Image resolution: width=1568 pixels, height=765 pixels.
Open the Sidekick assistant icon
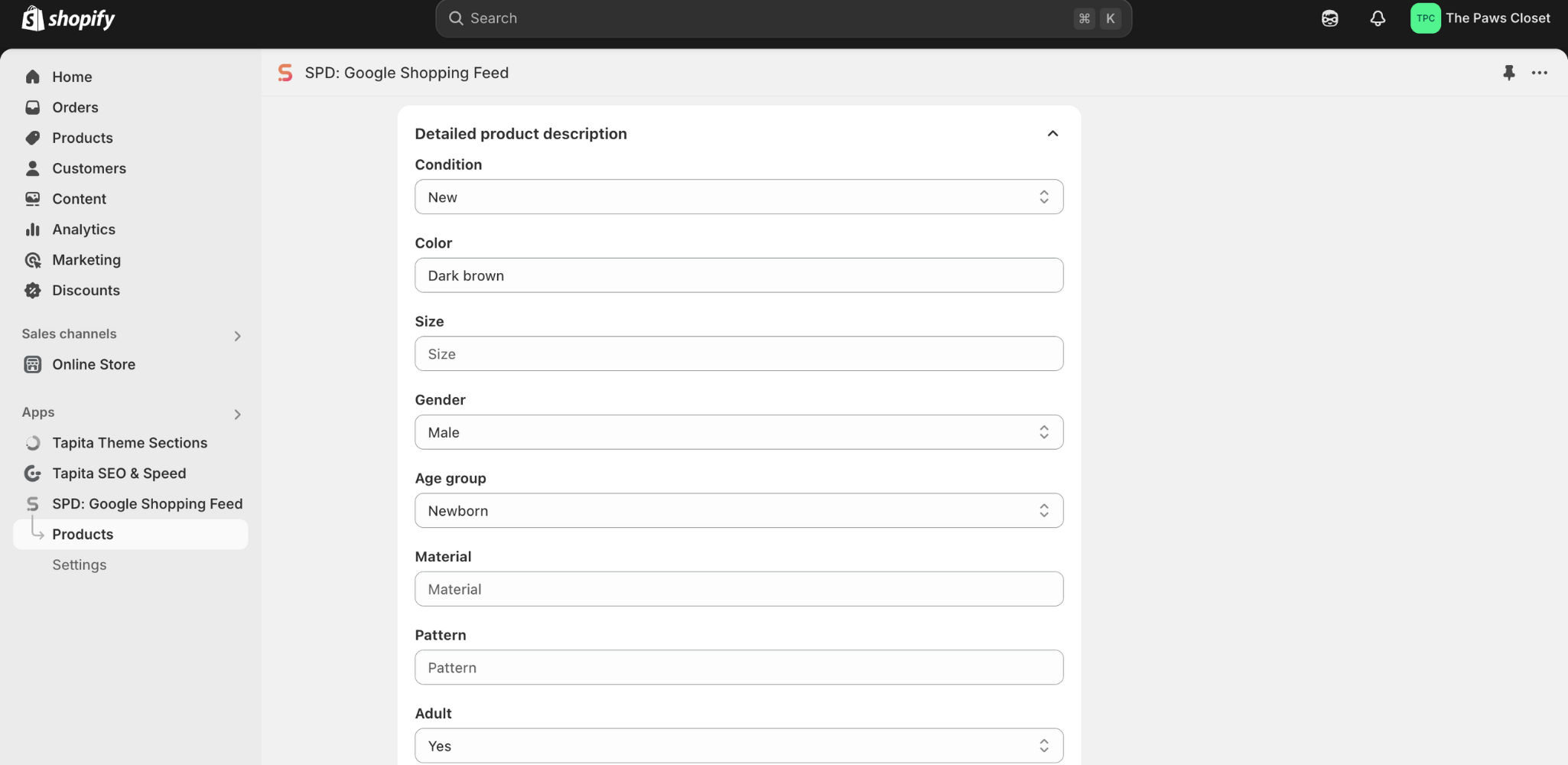pos(1330,18)
